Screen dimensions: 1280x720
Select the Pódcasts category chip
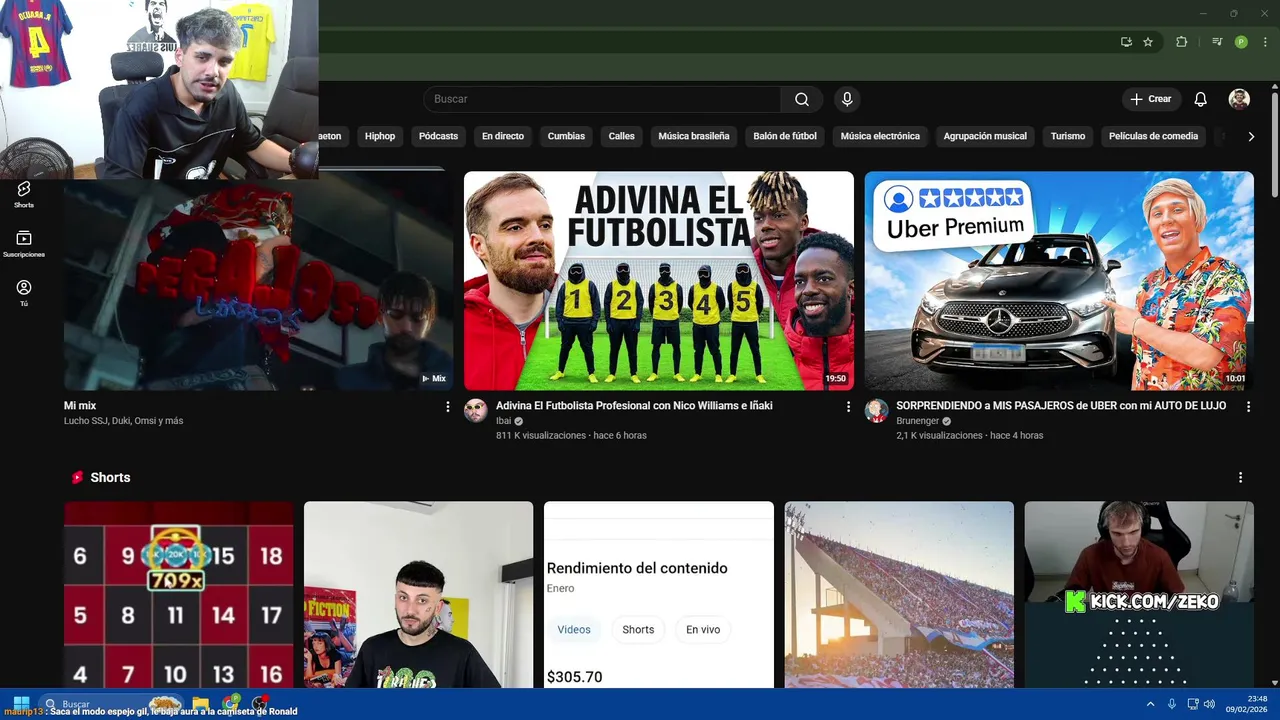point(438,136)
